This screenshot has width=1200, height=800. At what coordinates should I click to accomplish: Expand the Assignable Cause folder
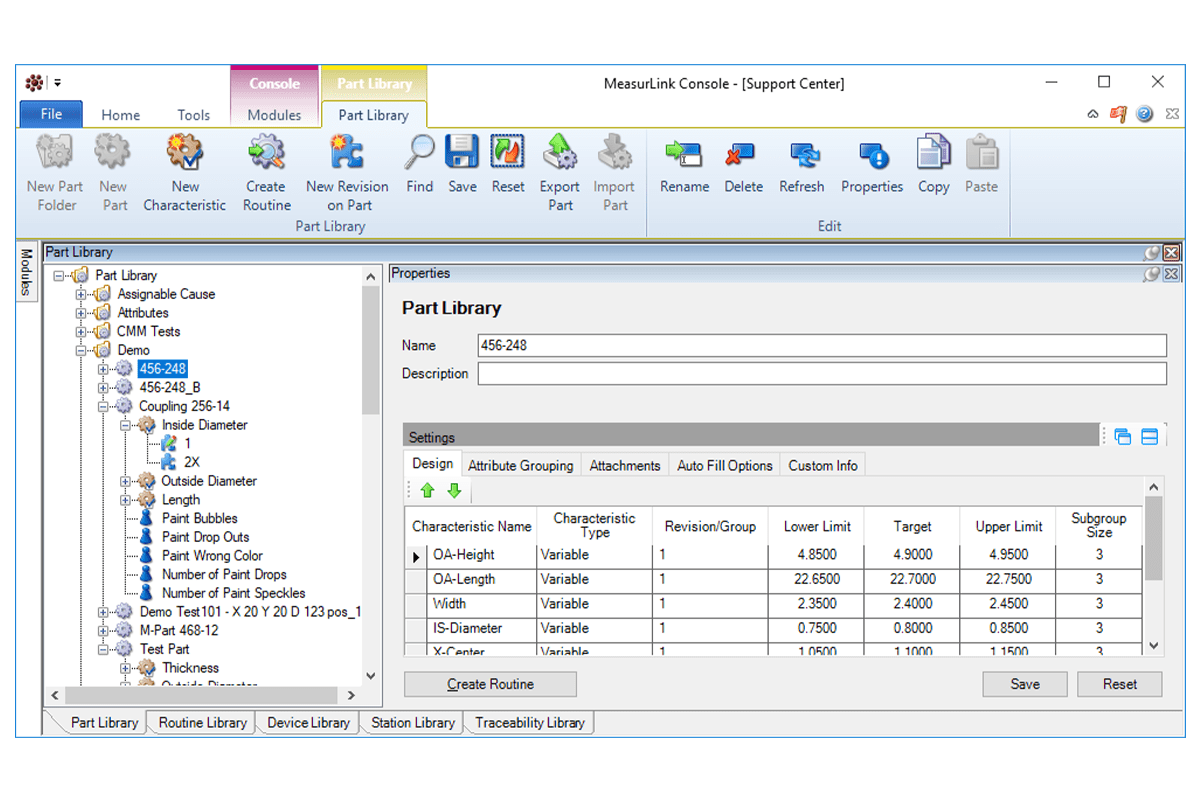[82, 294]
